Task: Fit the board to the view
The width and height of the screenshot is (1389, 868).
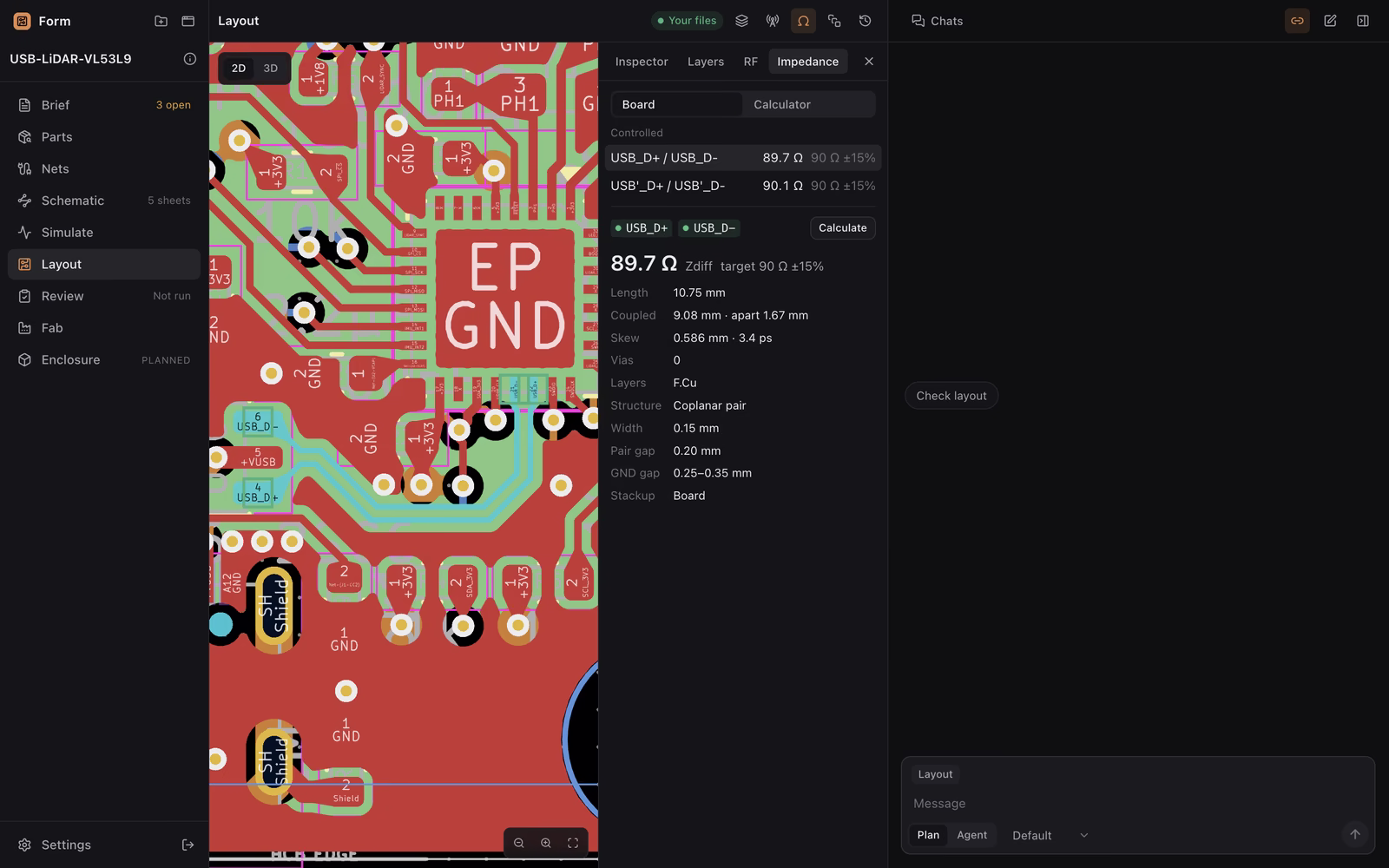Action: coord(573,843)
